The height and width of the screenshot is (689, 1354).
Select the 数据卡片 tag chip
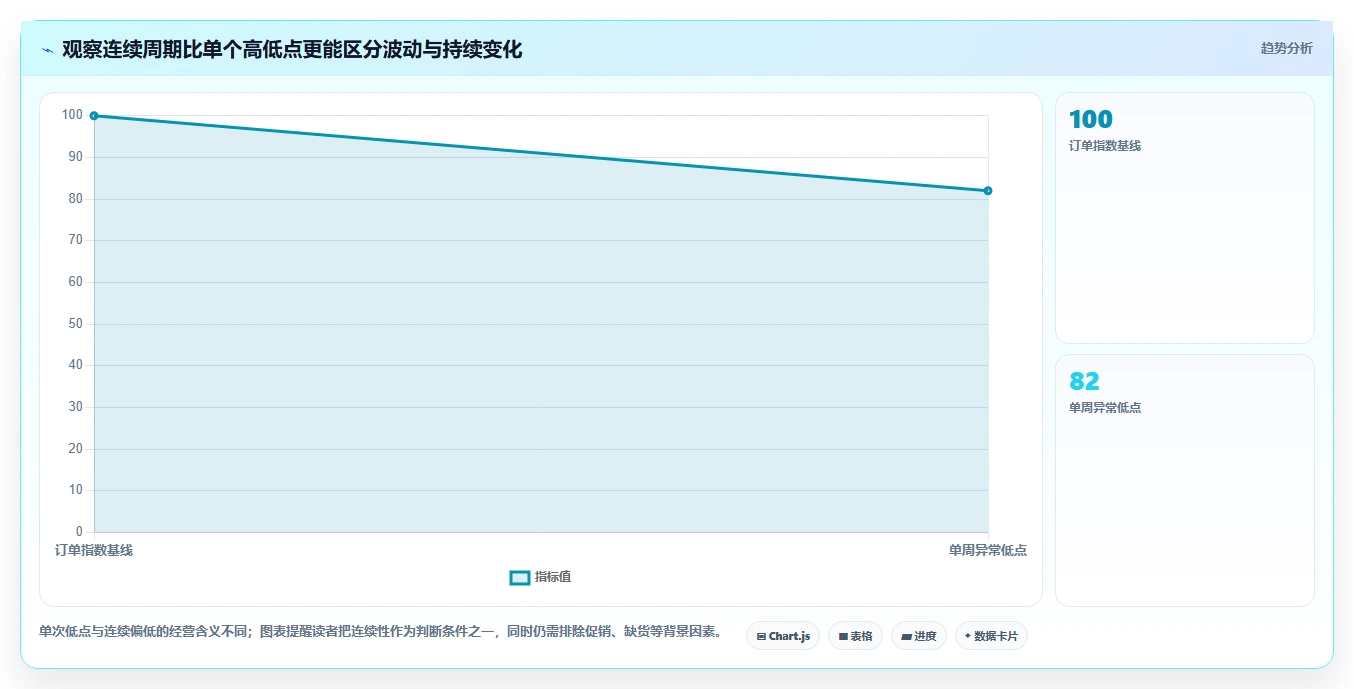point(991,636)
